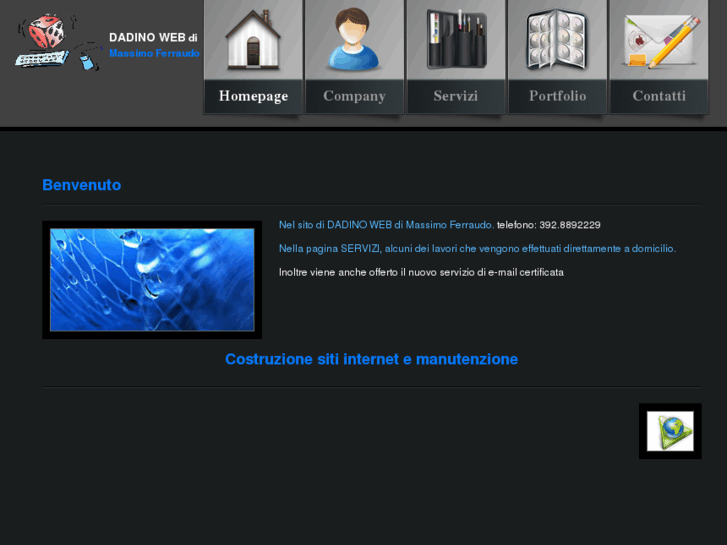
Task: Open the Contatti menu label
Action: coord(659,96)
